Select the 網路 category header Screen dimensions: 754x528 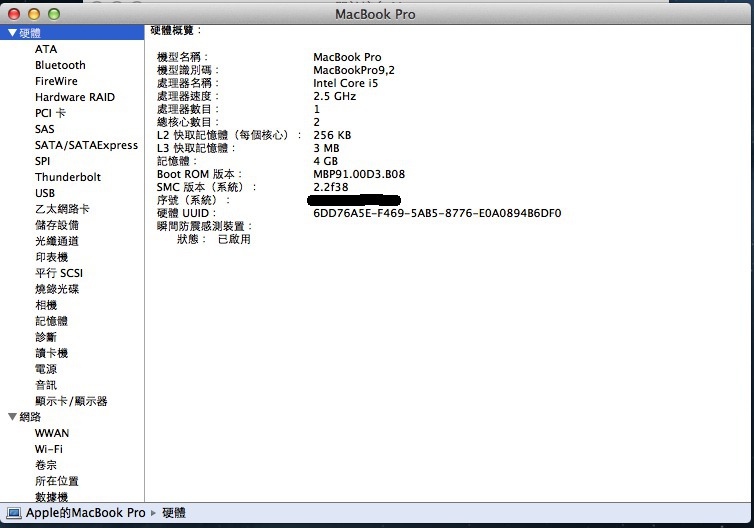click(30, 417)
